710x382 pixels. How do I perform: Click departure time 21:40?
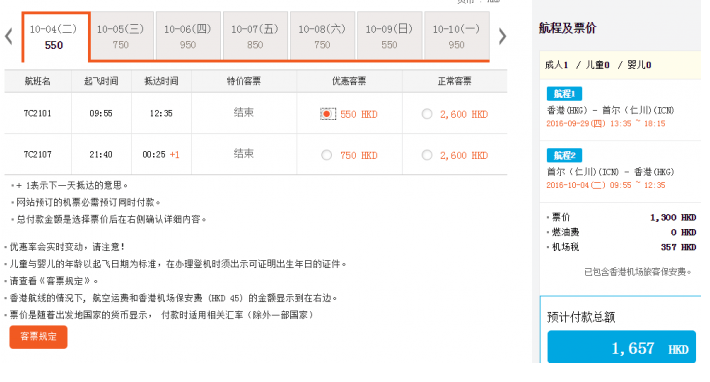(x=101, y=154)
